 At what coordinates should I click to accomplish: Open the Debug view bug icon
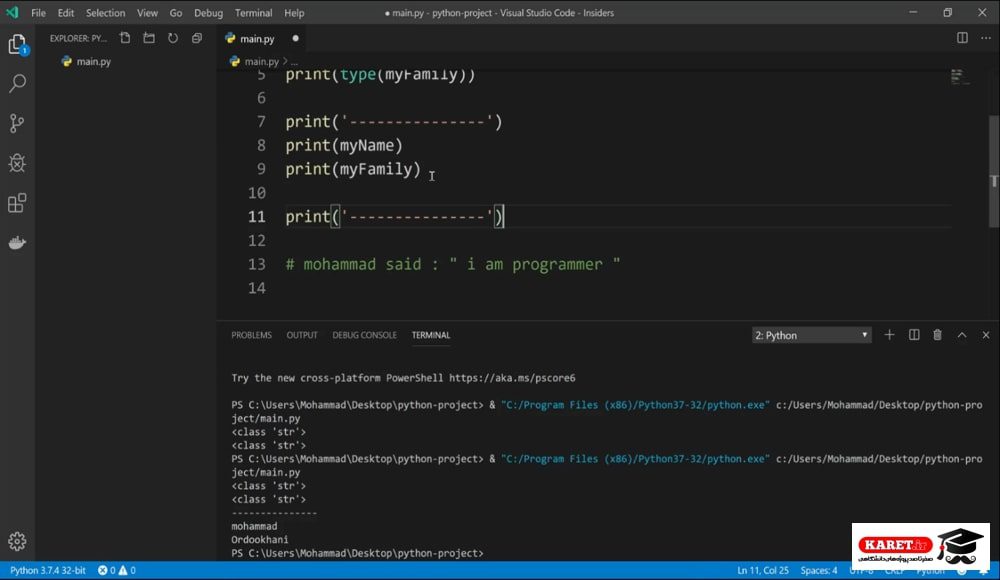[17, 163]
